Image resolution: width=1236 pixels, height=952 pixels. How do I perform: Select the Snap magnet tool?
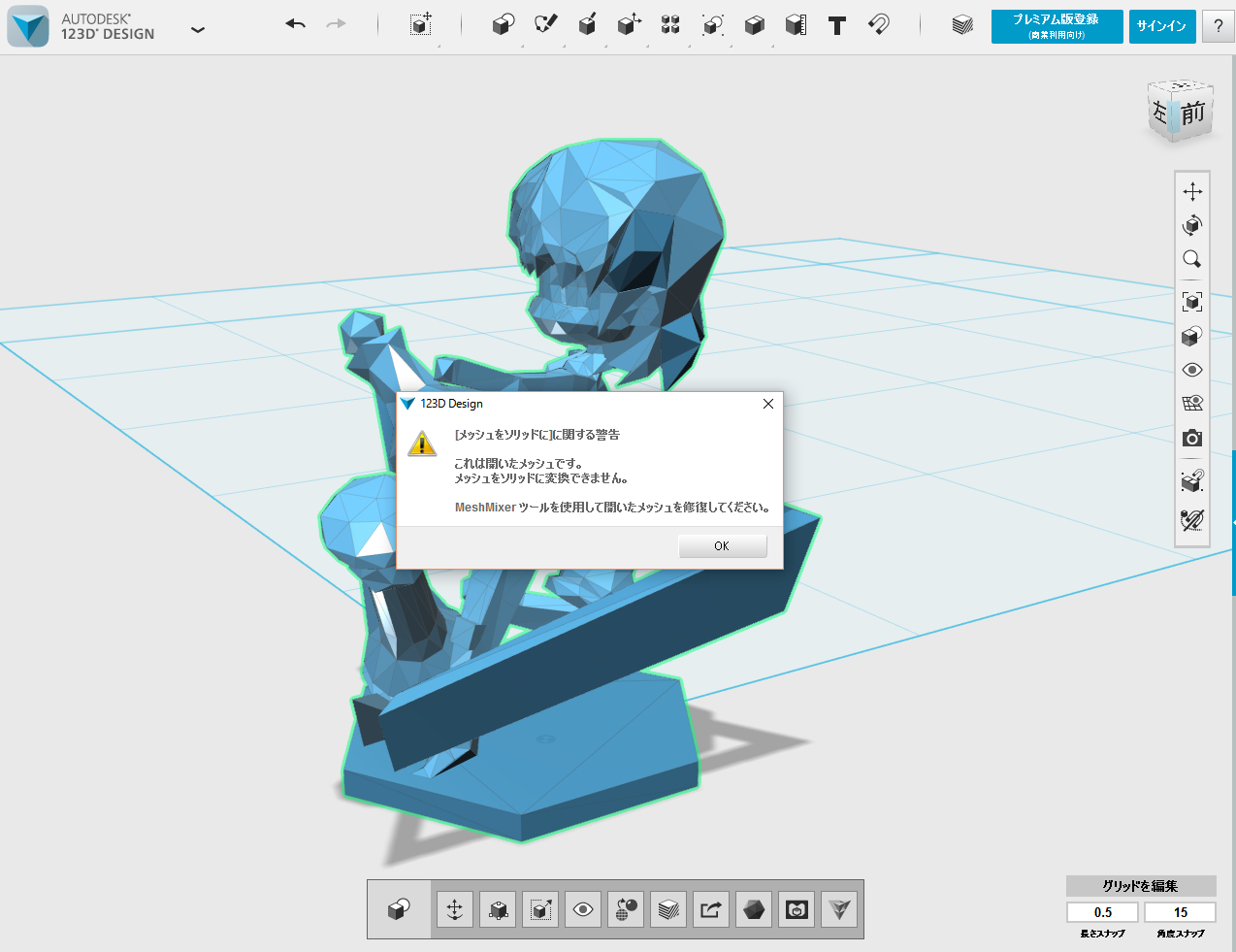(878, 25)
